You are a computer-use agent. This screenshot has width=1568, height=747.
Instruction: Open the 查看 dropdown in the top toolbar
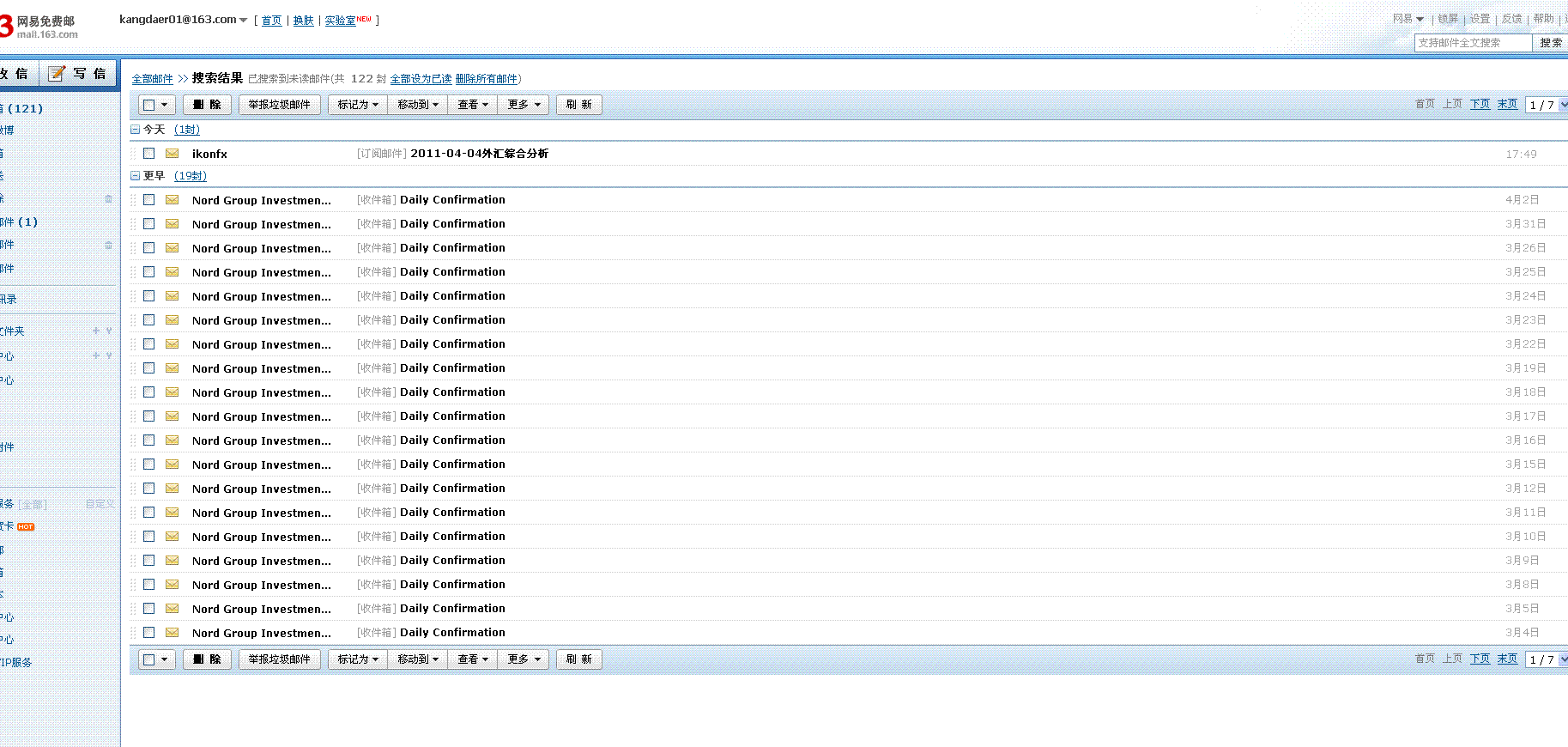(473, 105)
